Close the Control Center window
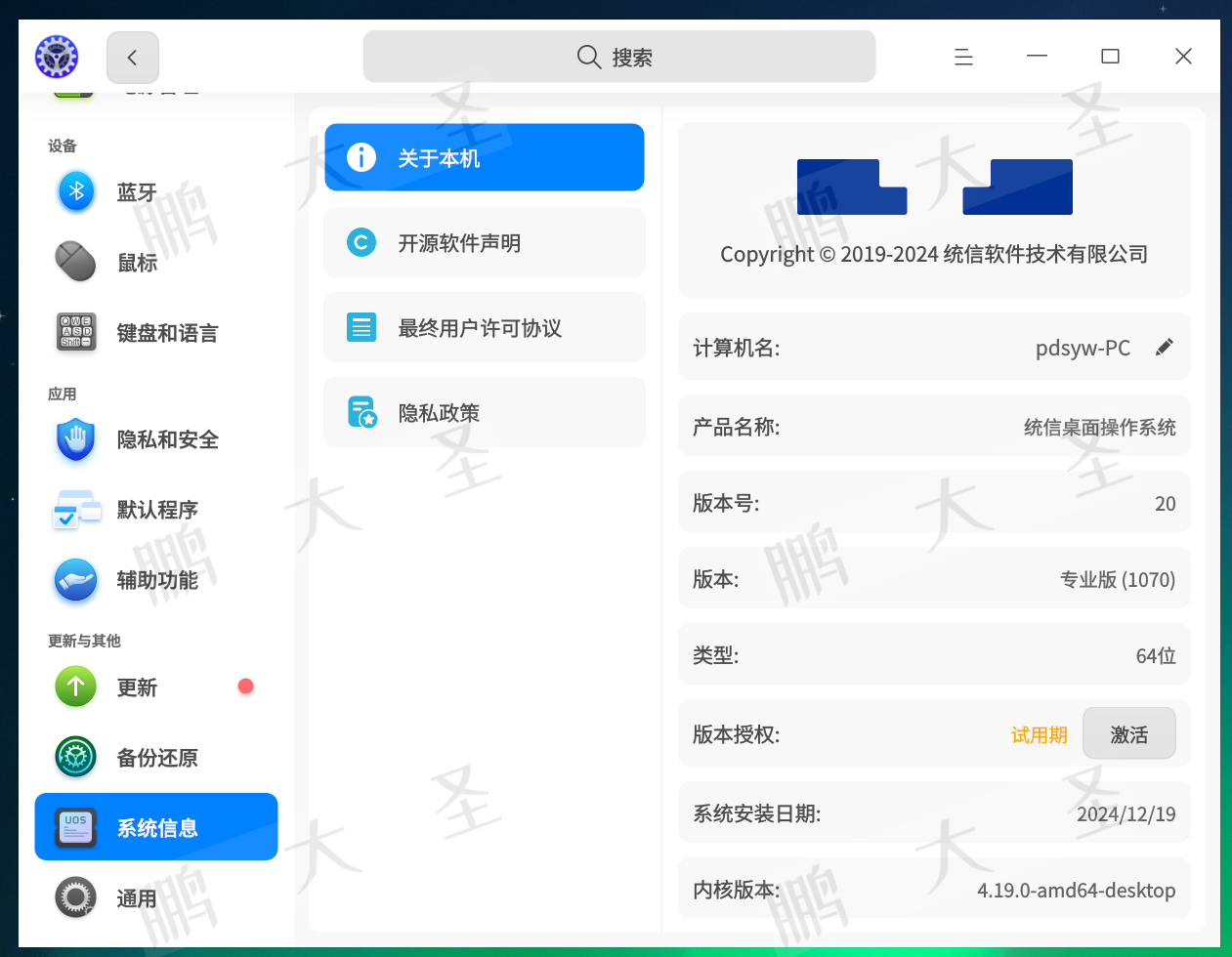 1183,57
